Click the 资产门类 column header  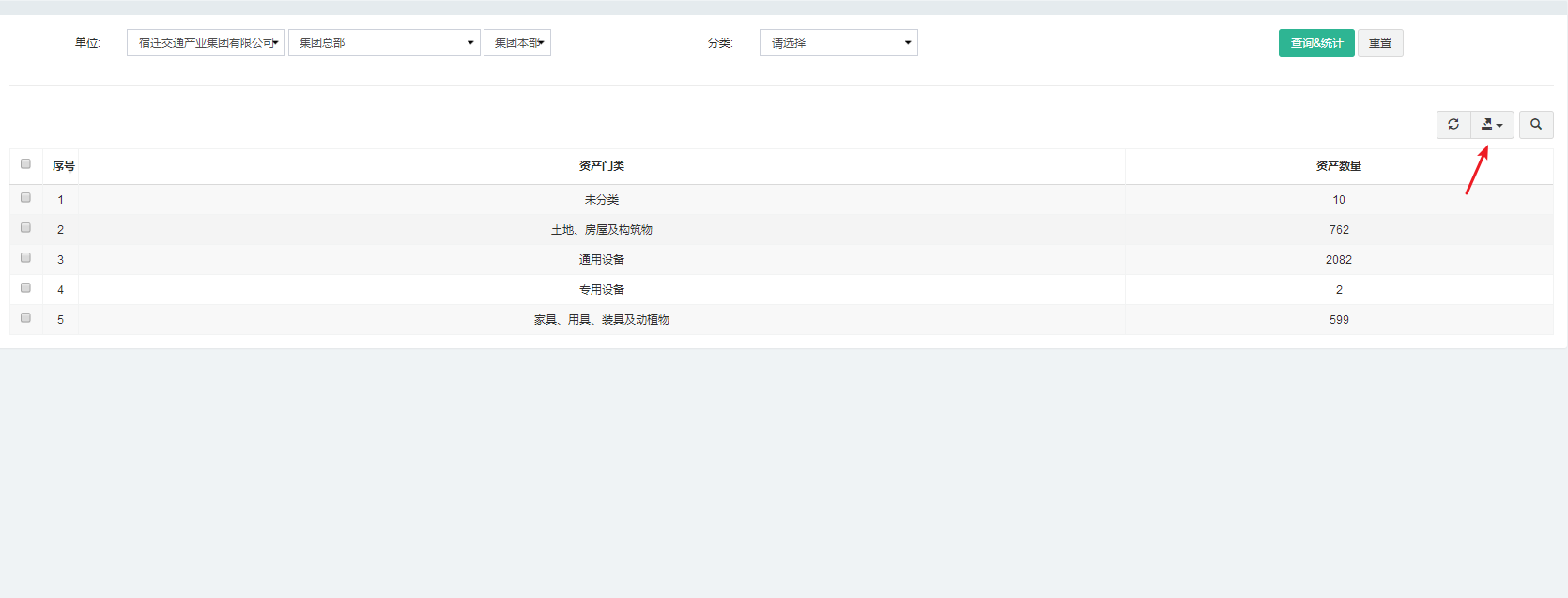(x=602, y=166)
